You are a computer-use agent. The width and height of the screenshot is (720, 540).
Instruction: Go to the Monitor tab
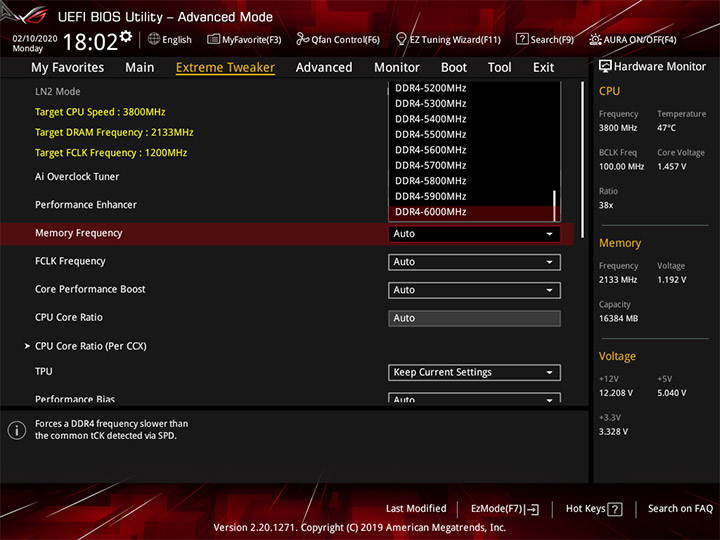click(397, 68)
